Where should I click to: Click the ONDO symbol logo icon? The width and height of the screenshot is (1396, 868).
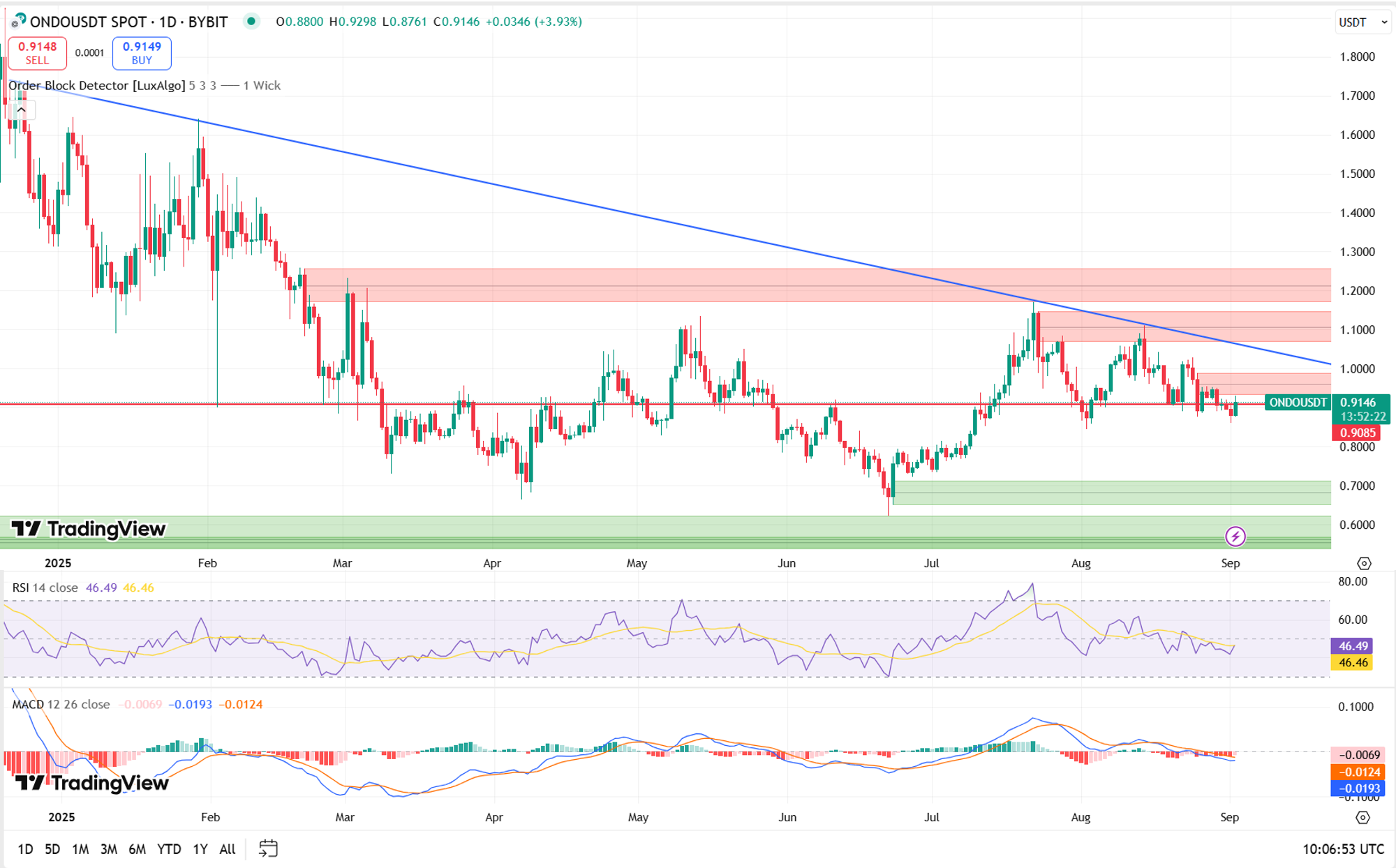tap(18, 21)
